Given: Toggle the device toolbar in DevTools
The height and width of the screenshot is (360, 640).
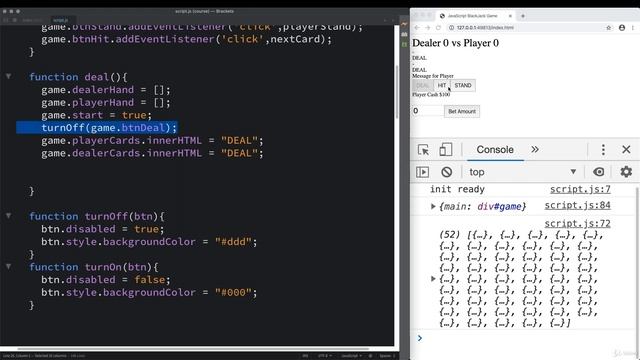Looking at the screenshot, I should (x=445, y=150).
